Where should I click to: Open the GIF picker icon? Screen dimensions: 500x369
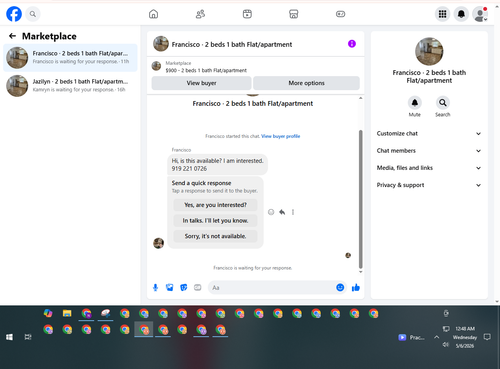[198, 287]
